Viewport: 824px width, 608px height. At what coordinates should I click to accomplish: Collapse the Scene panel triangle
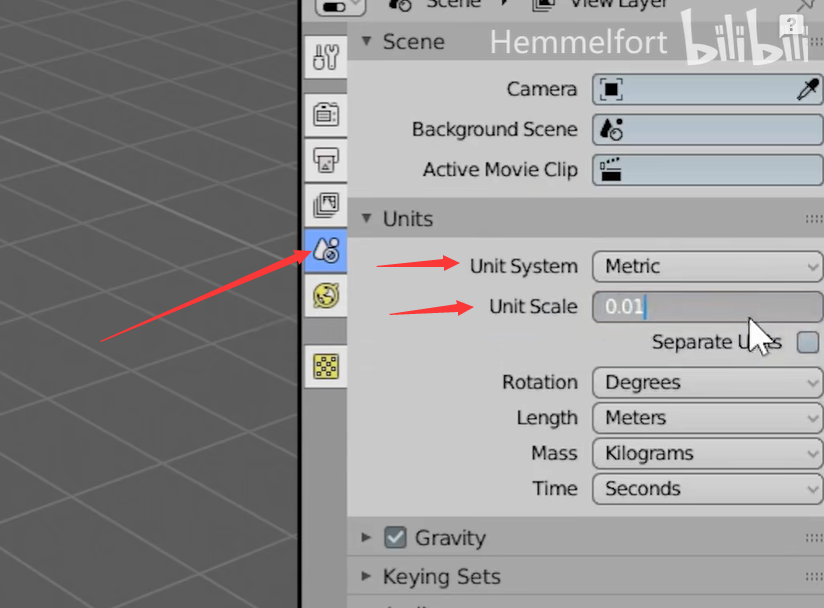point(366,41)
